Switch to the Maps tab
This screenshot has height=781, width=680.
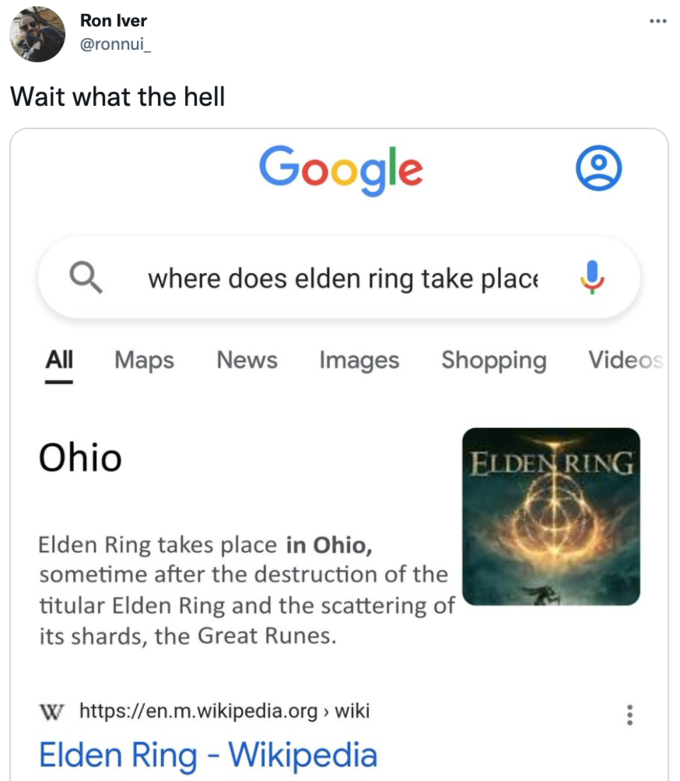[144, 360]
